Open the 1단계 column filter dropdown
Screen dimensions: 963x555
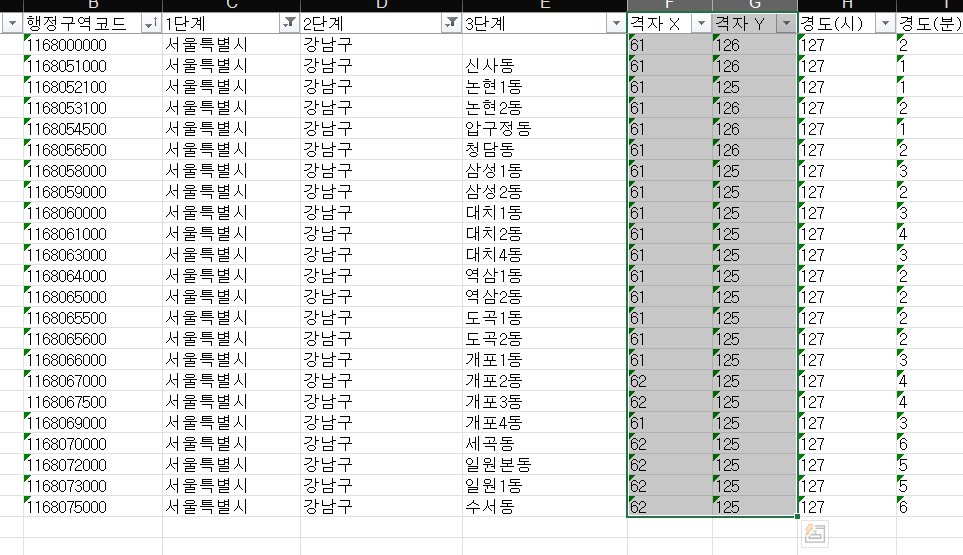click(x=288, y=24)
